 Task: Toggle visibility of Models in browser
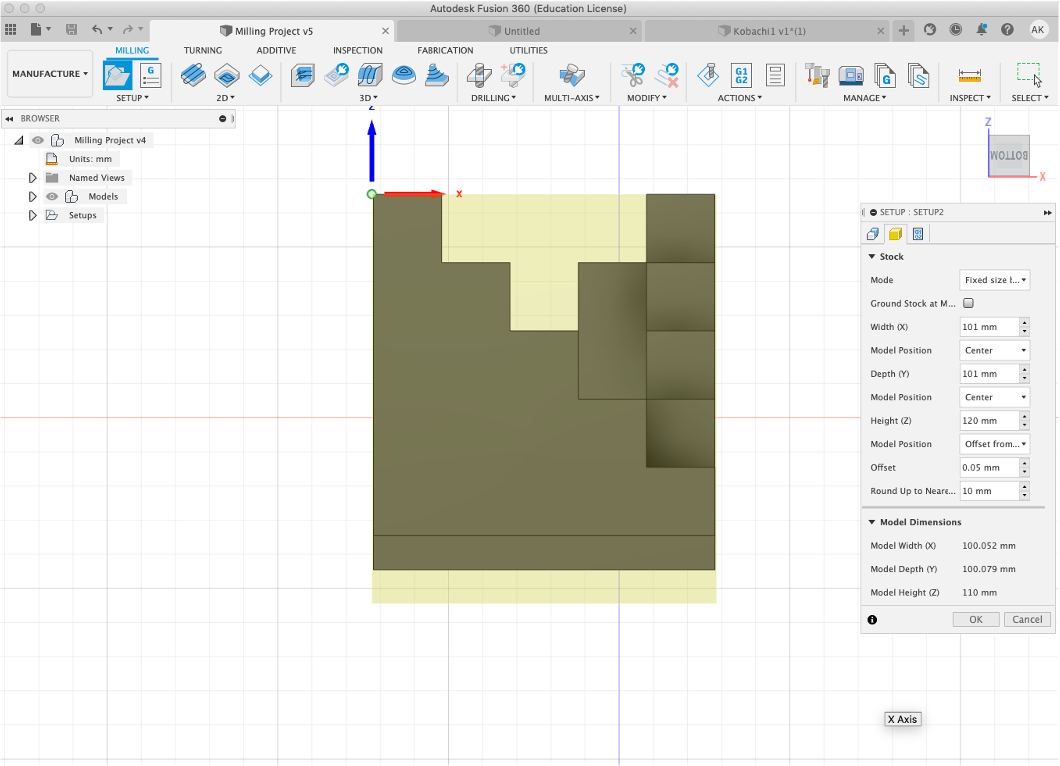(x=52, y=197)
